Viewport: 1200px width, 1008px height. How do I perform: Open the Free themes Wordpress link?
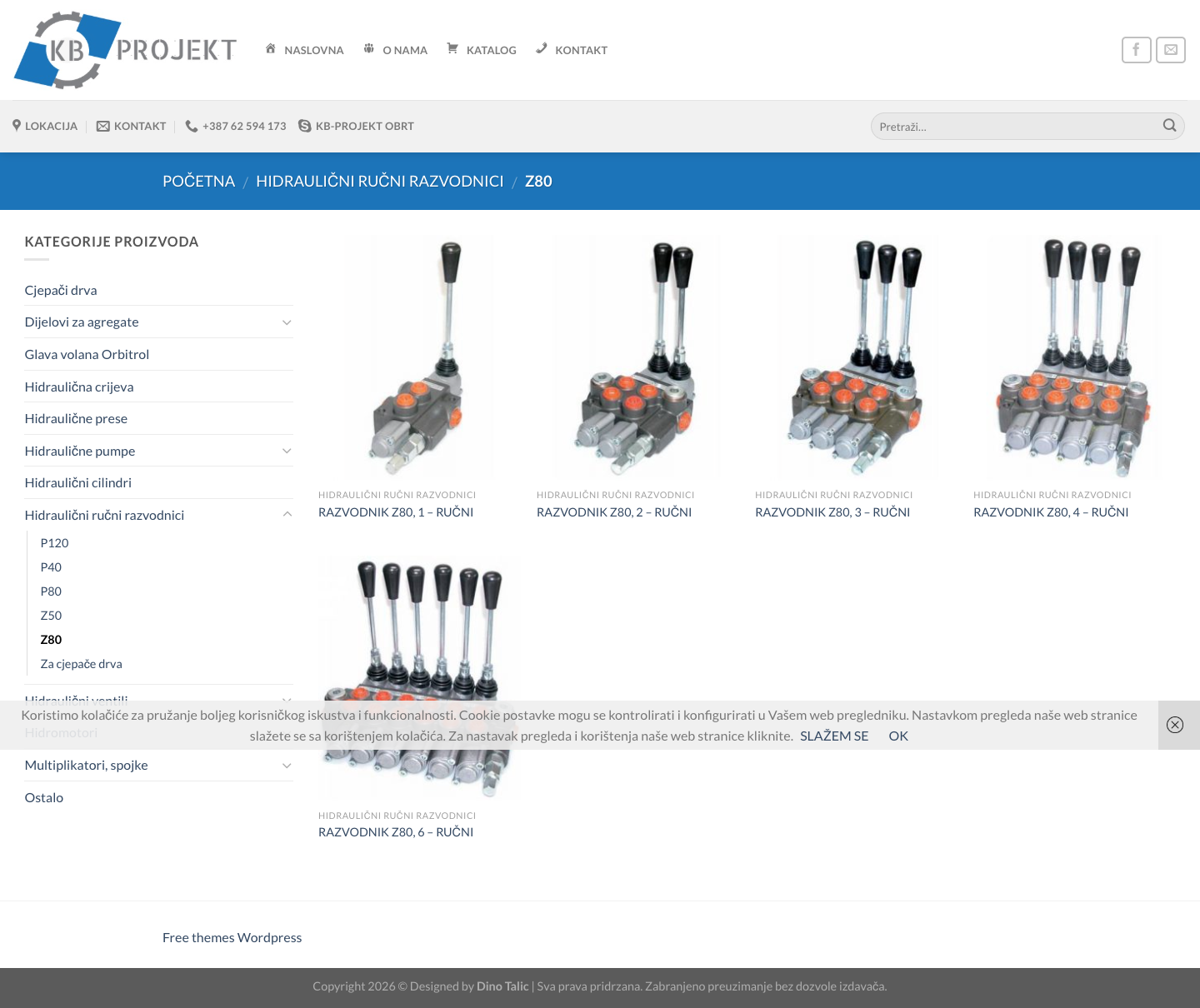tap(232, 937)
